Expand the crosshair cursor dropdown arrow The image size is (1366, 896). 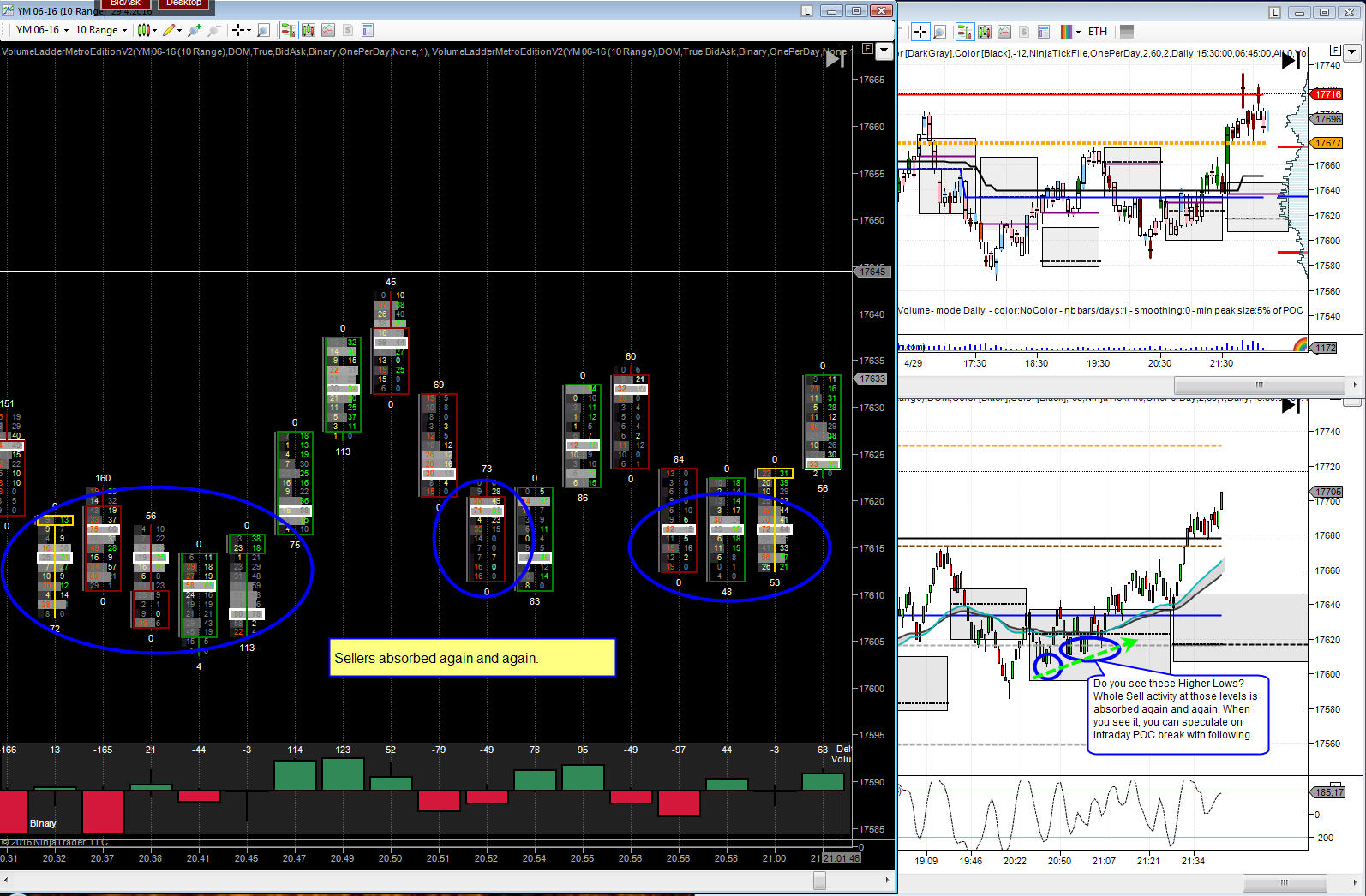[x=249, y=30]
